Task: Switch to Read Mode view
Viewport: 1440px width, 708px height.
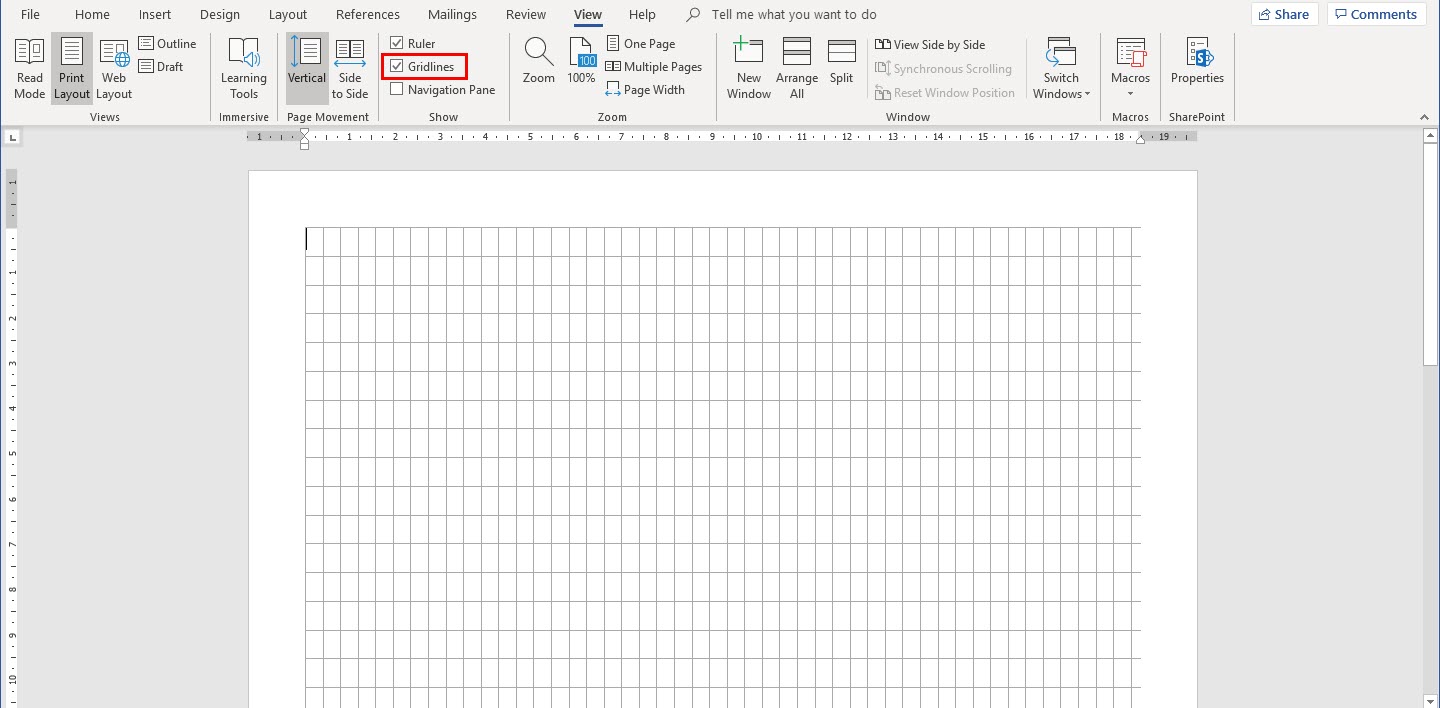Action: (29, 67)
